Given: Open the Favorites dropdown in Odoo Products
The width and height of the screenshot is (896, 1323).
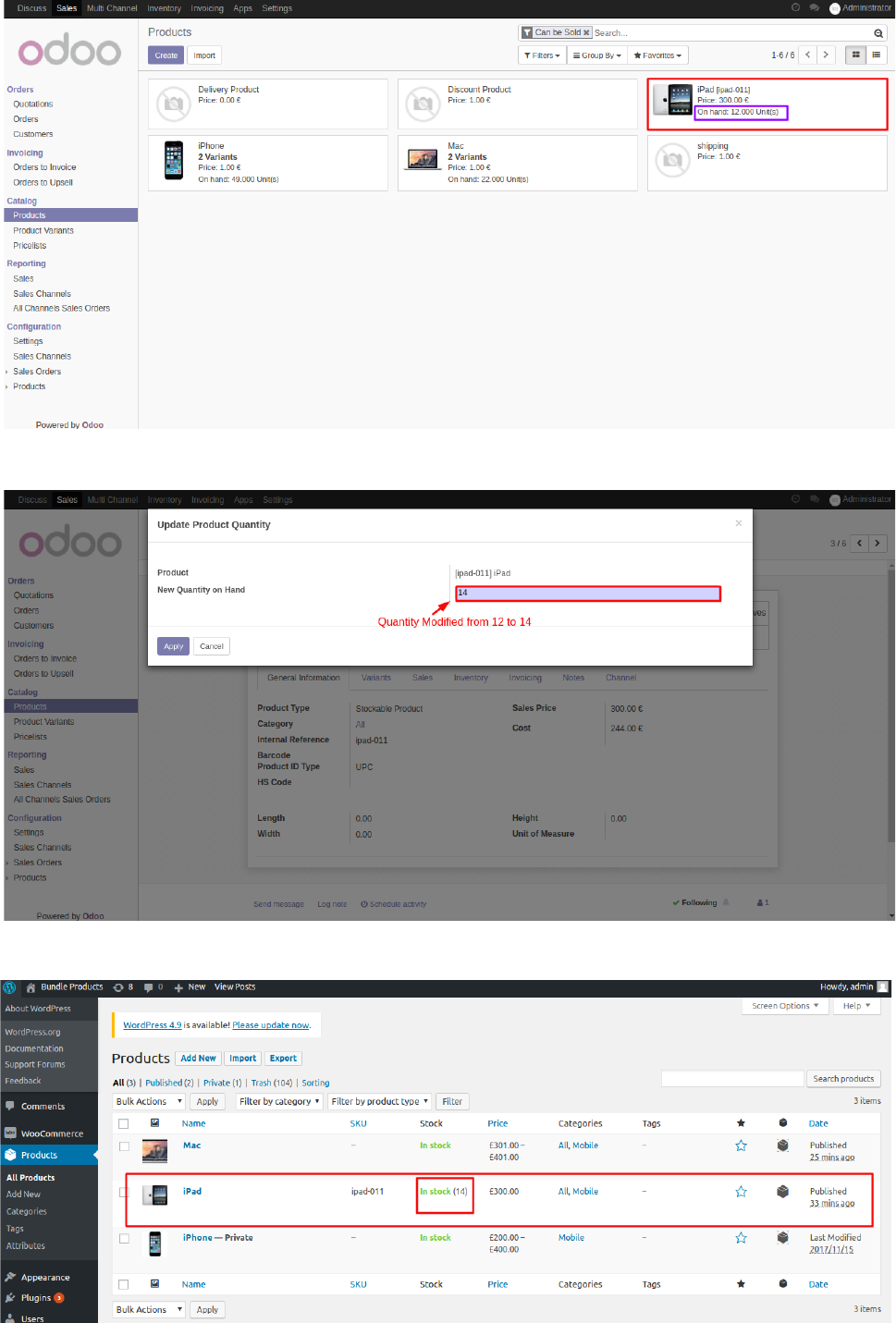Looking at the screenshot, I should pos(657,55).
